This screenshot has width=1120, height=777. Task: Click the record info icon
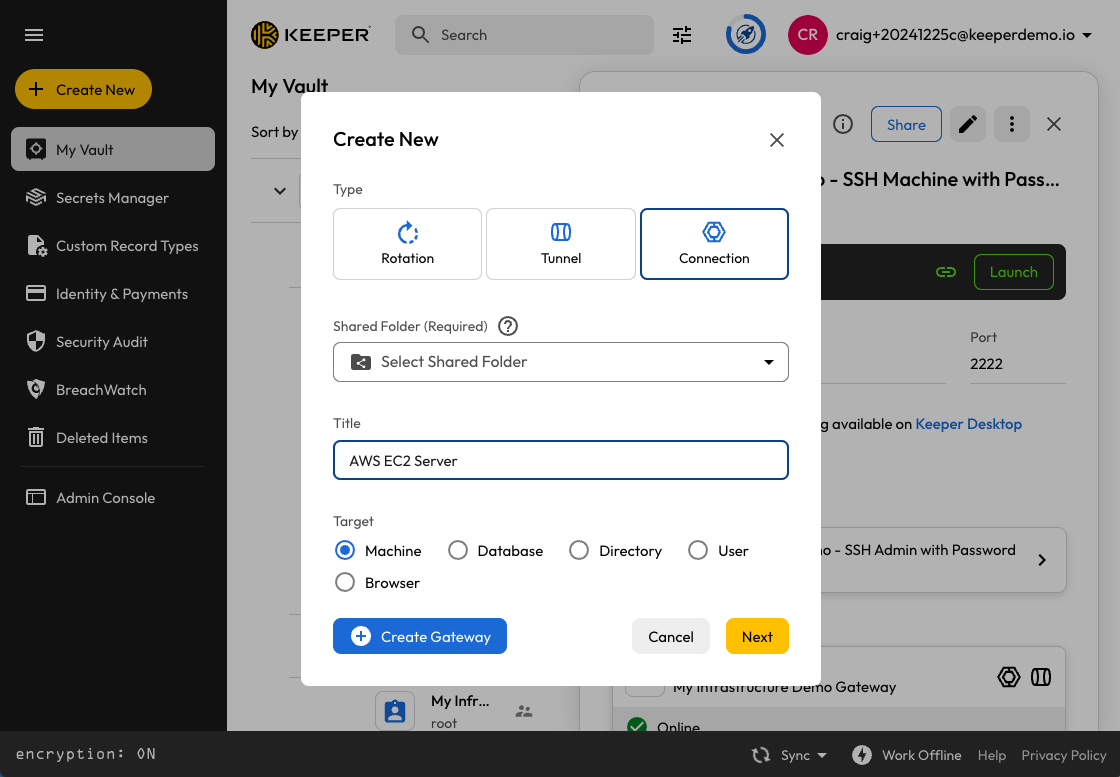843,124
